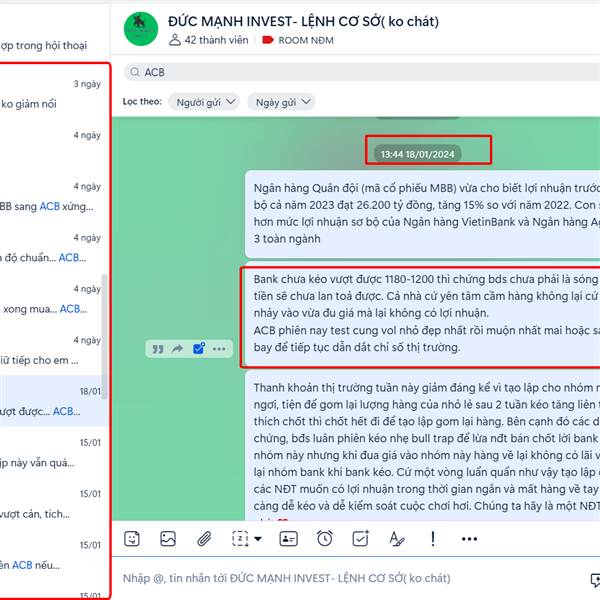Click the blue checkbox icon beside message
600x600 pixels.
[x=199, y=349]
